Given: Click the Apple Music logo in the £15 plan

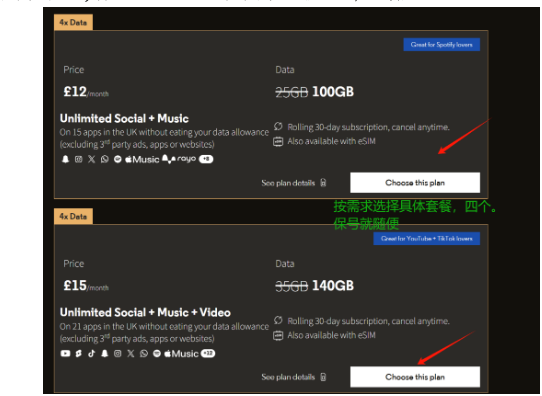Looking at the screenshot, I should (x=181, y=353).
